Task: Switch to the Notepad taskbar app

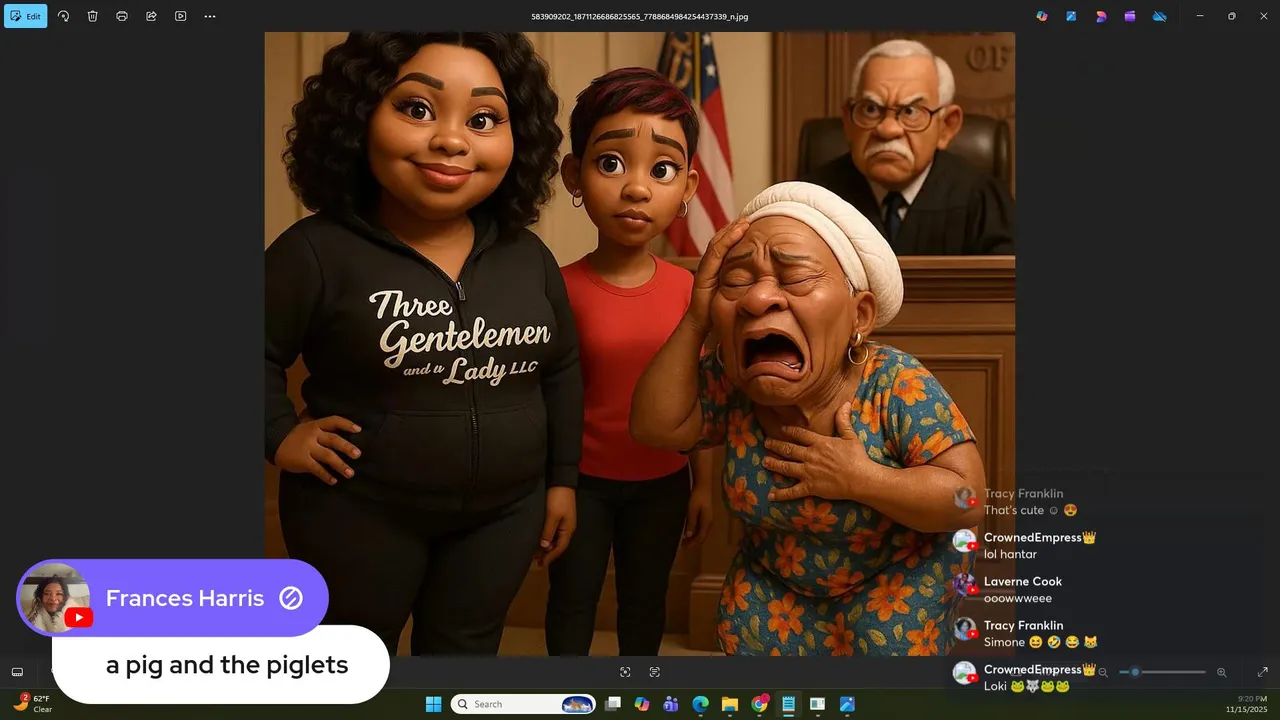Action: point(788,704)
